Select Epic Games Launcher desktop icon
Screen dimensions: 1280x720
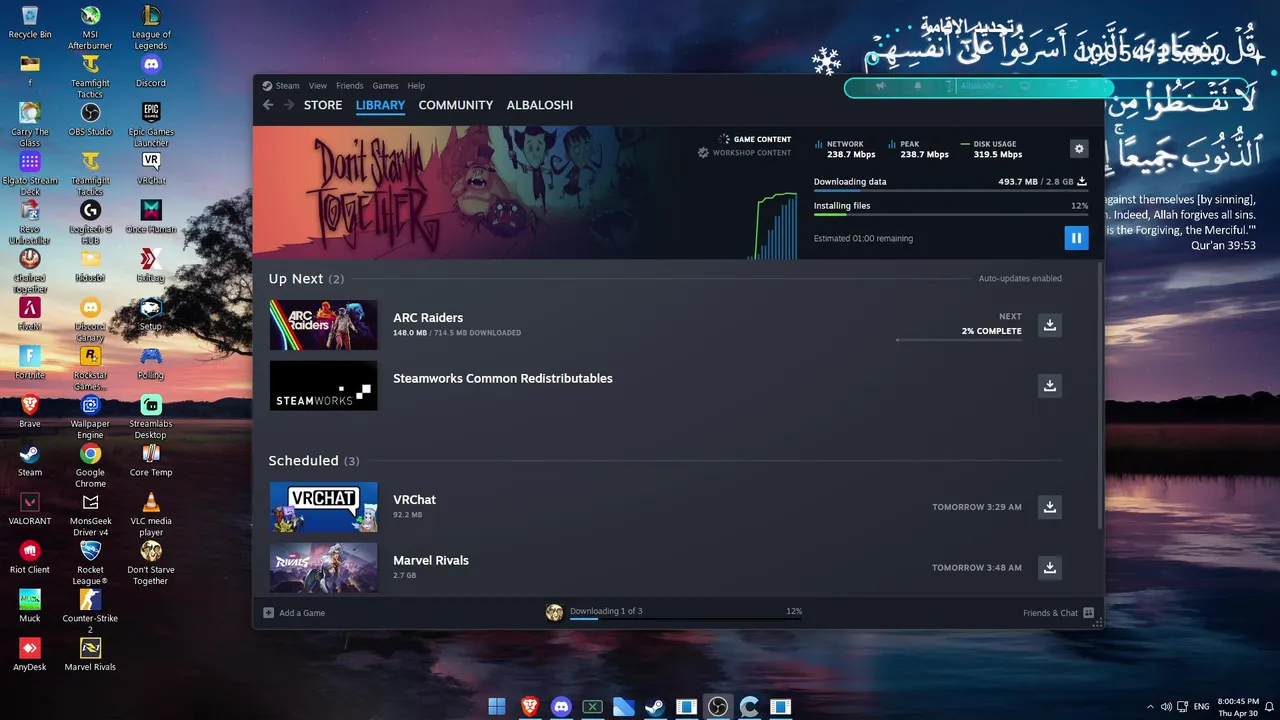[x=151, y=124]
